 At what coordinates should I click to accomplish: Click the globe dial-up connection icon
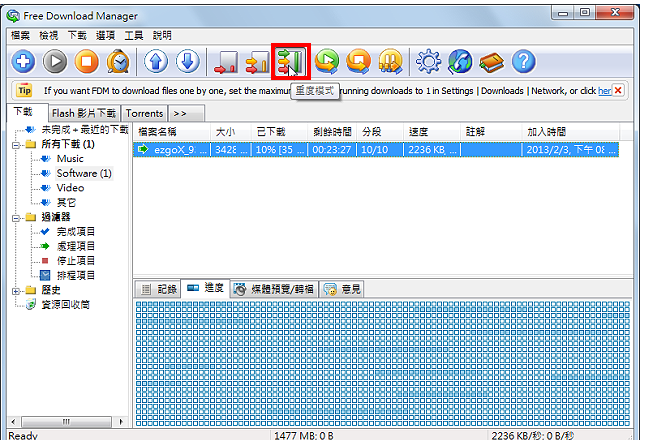(460, 62)
